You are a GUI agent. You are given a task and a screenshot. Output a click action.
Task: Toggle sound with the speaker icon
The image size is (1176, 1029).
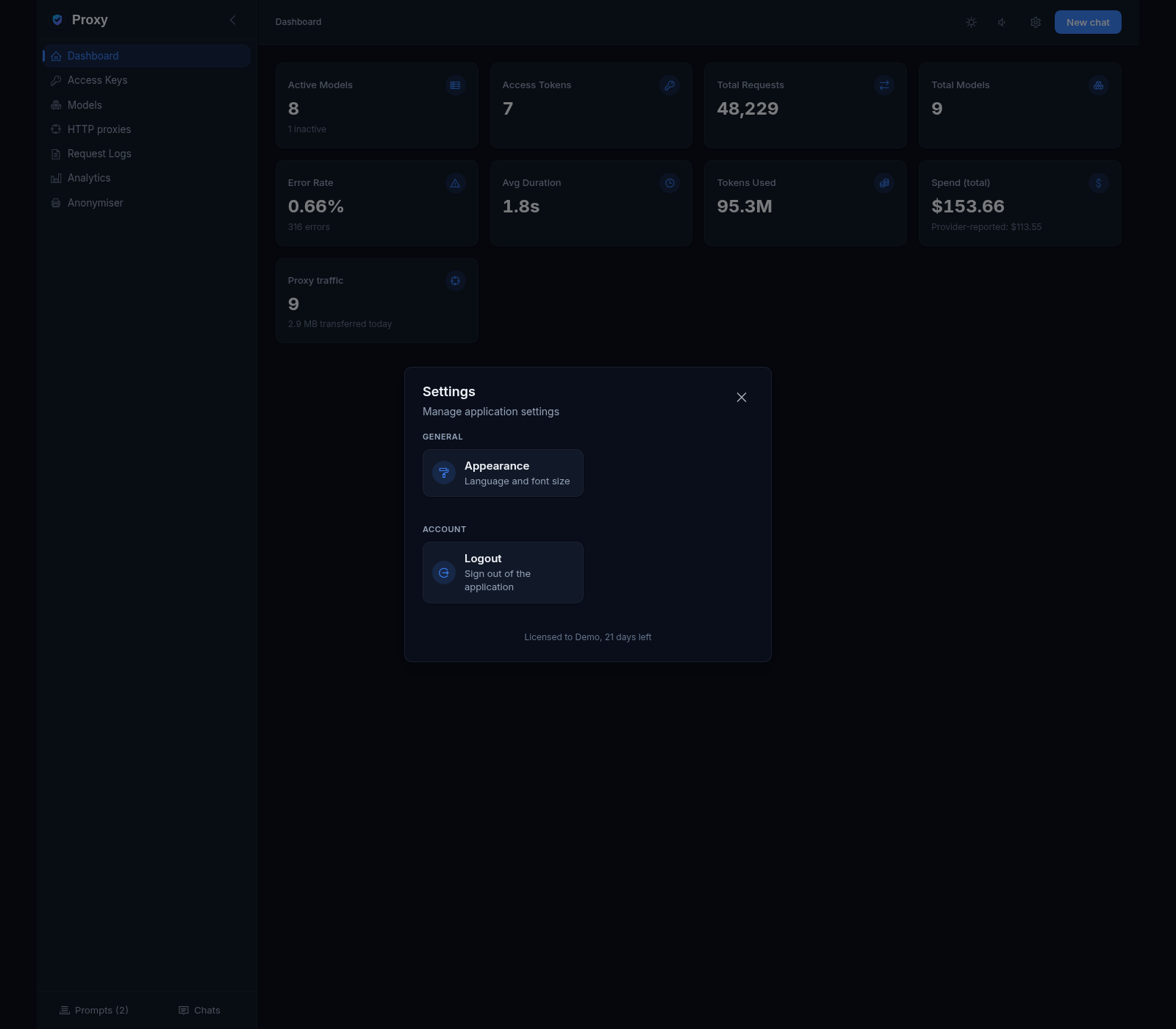pos(1003,22)
